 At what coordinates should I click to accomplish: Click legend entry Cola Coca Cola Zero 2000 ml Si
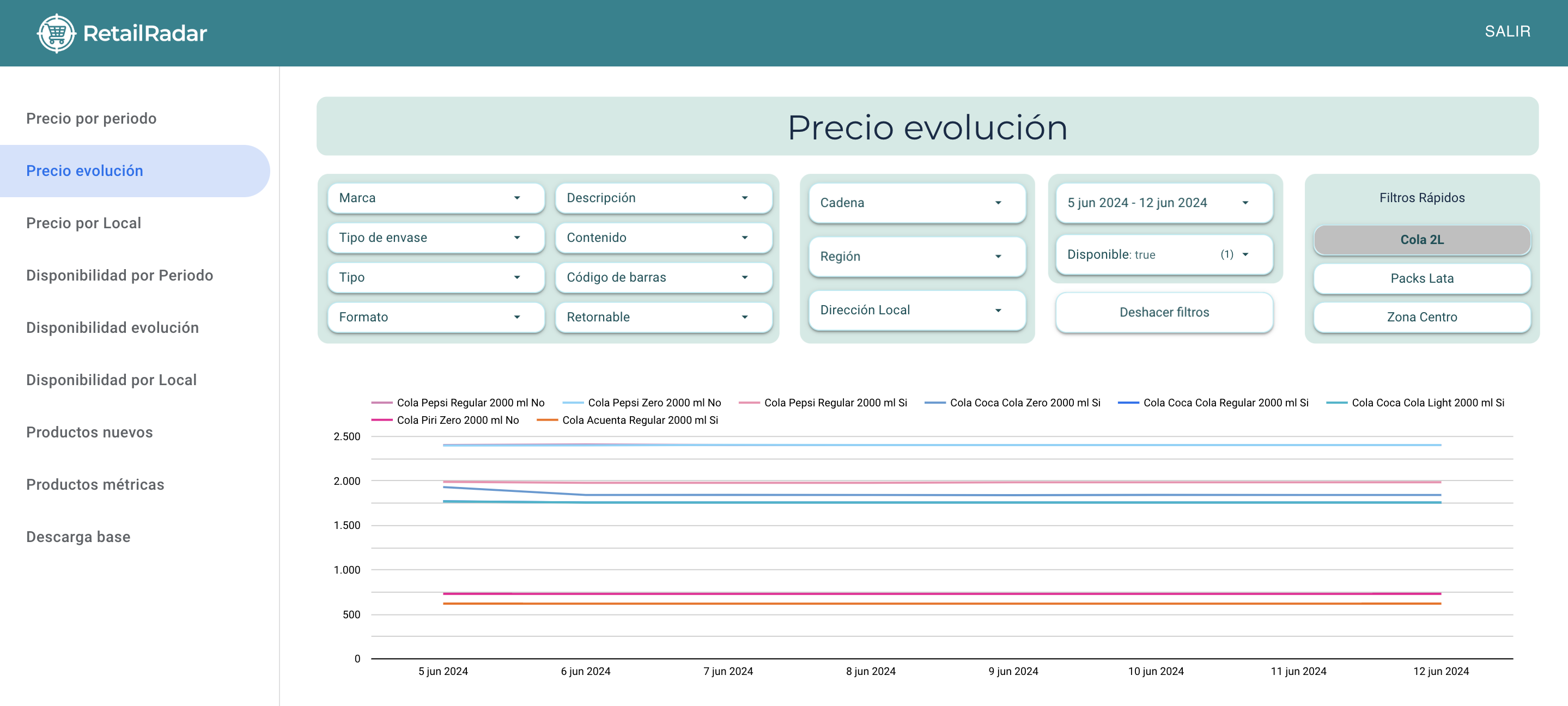1013,403
